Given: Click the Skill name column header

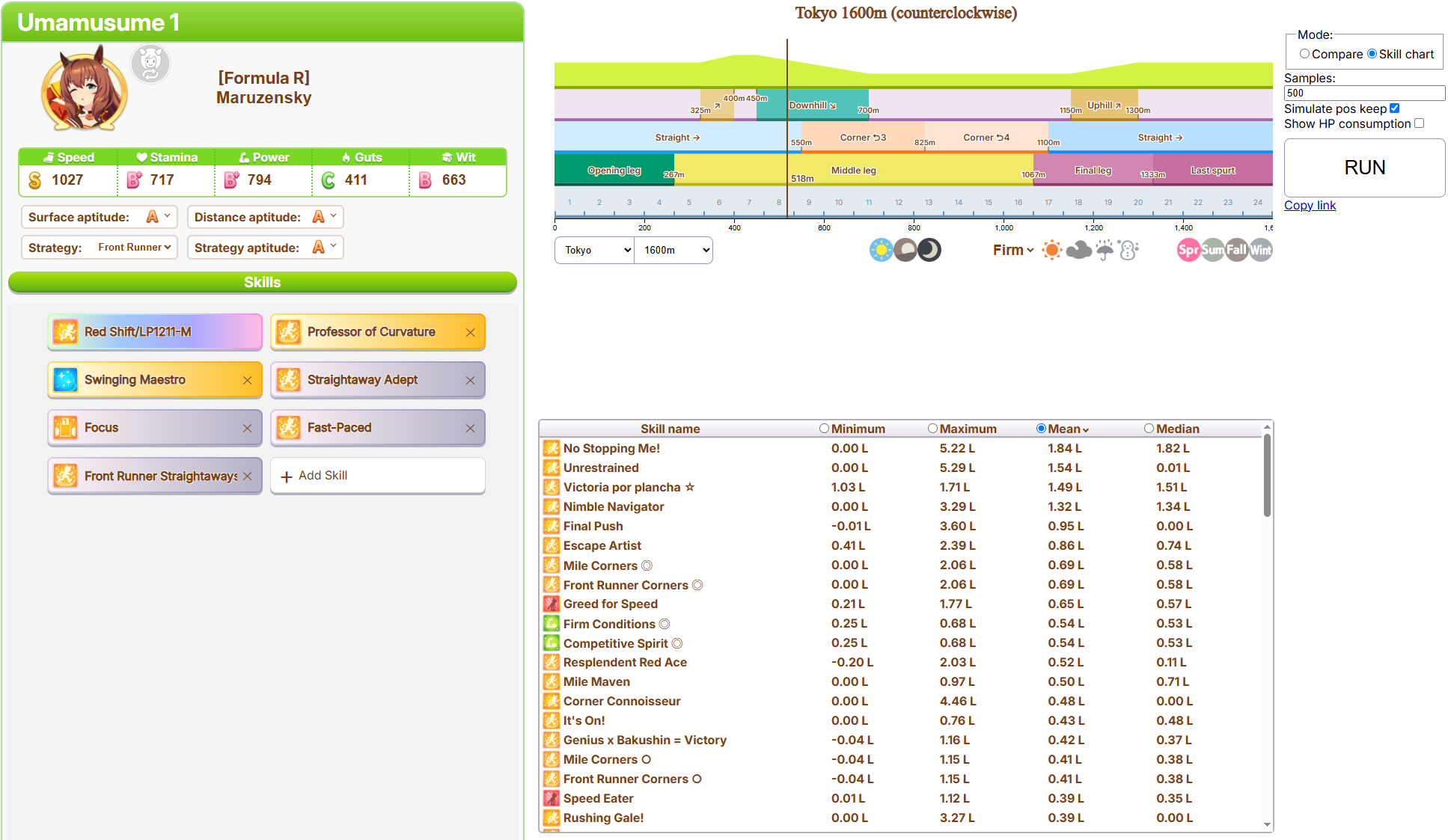Looking at the screenshot, I should tap(670, 429).
